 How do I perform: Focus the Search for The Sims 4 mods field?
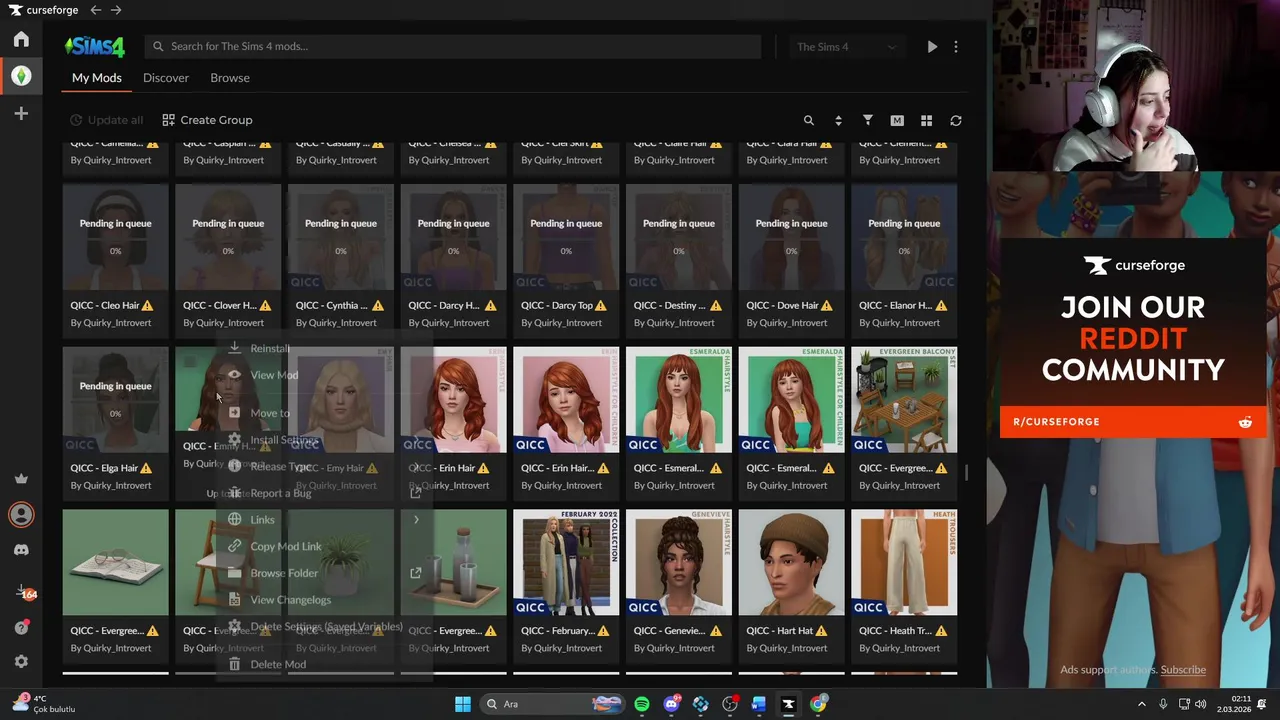click(x=453, y=46)
